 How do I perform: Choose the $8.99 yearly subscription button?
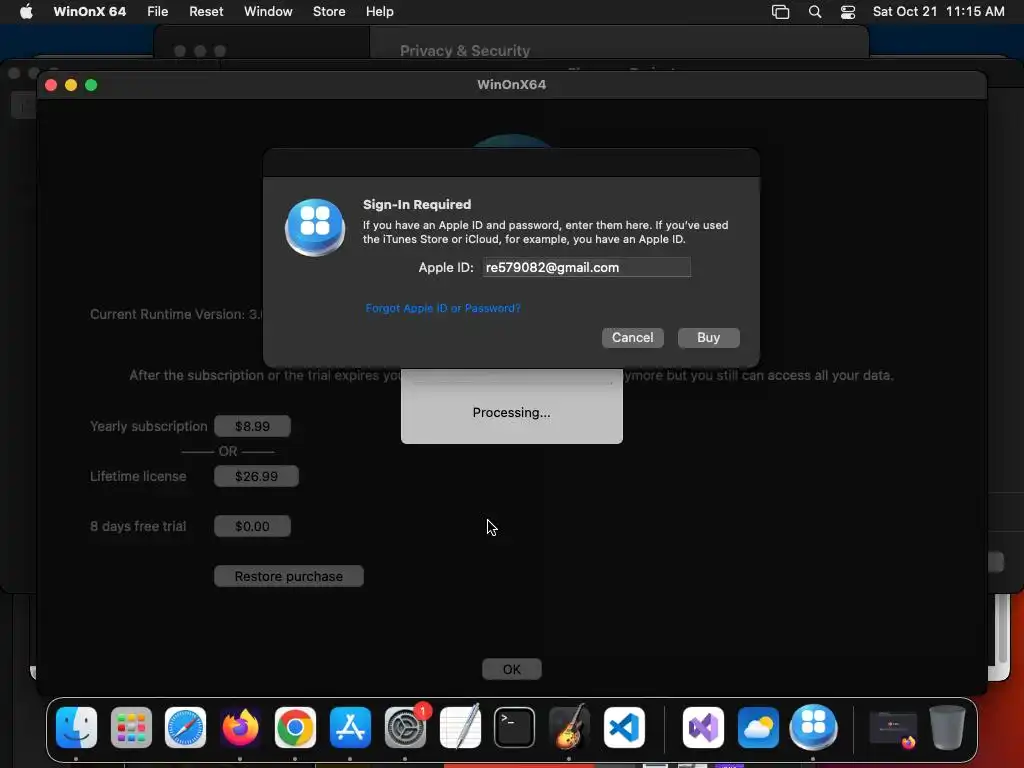point(252,426)
